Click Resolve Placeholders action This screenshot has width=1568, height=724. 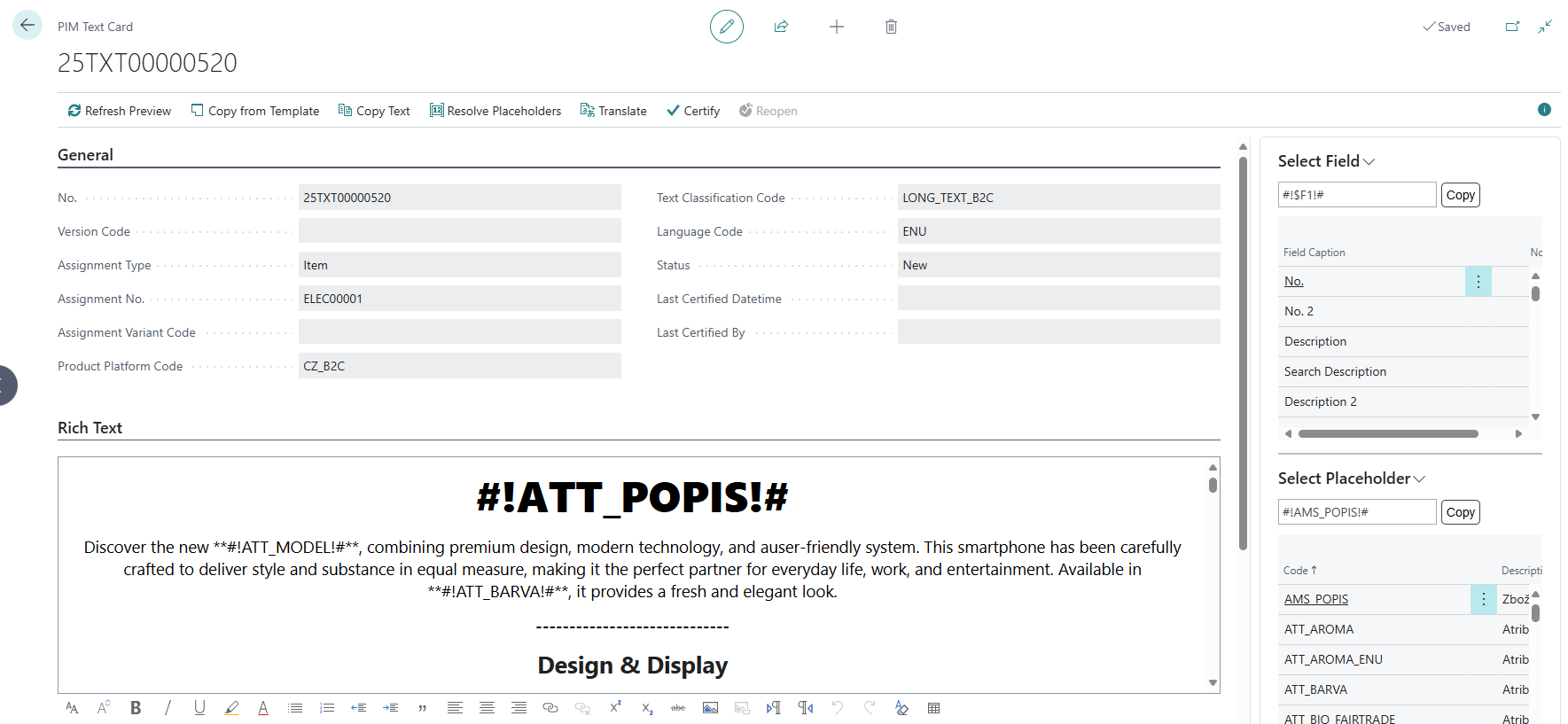tap(495, 111)
